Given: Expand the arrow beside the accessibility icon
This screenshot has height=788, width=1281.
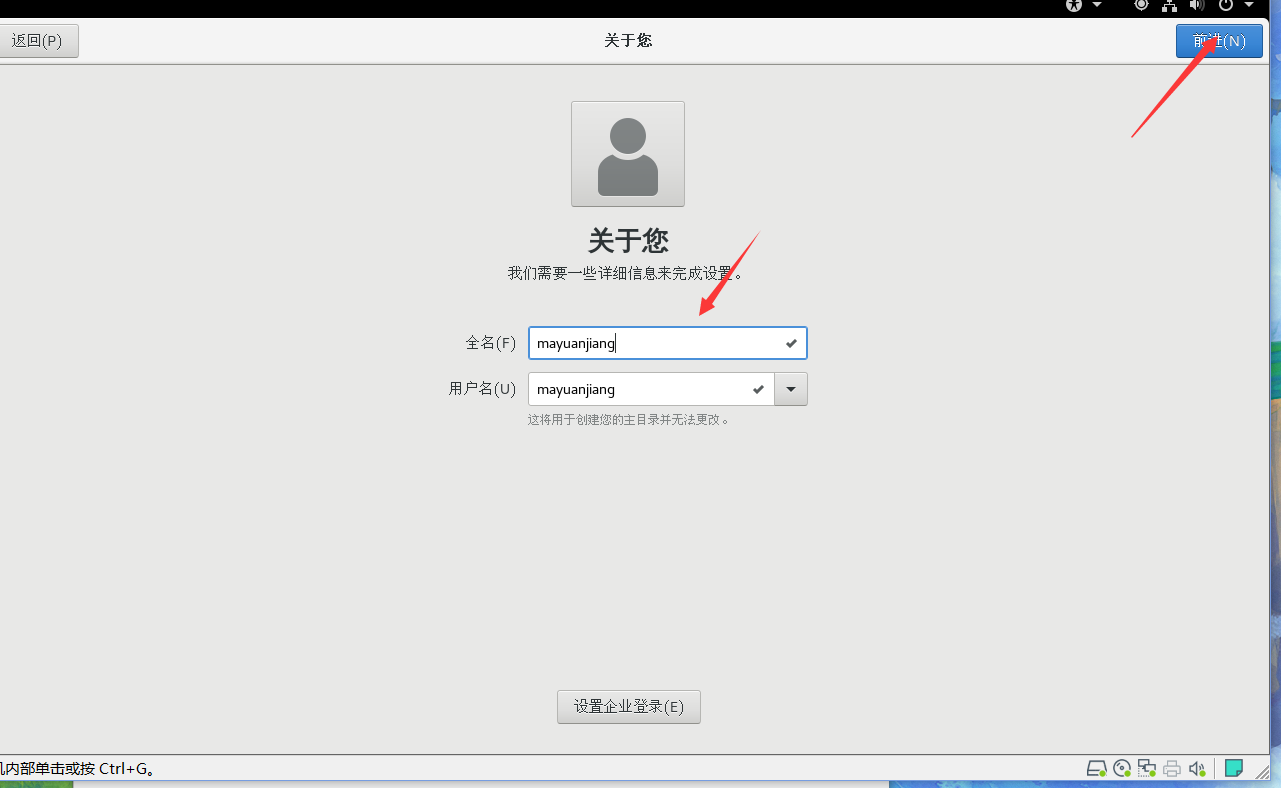Looking at the screenshot, I should coord(1097,5).
